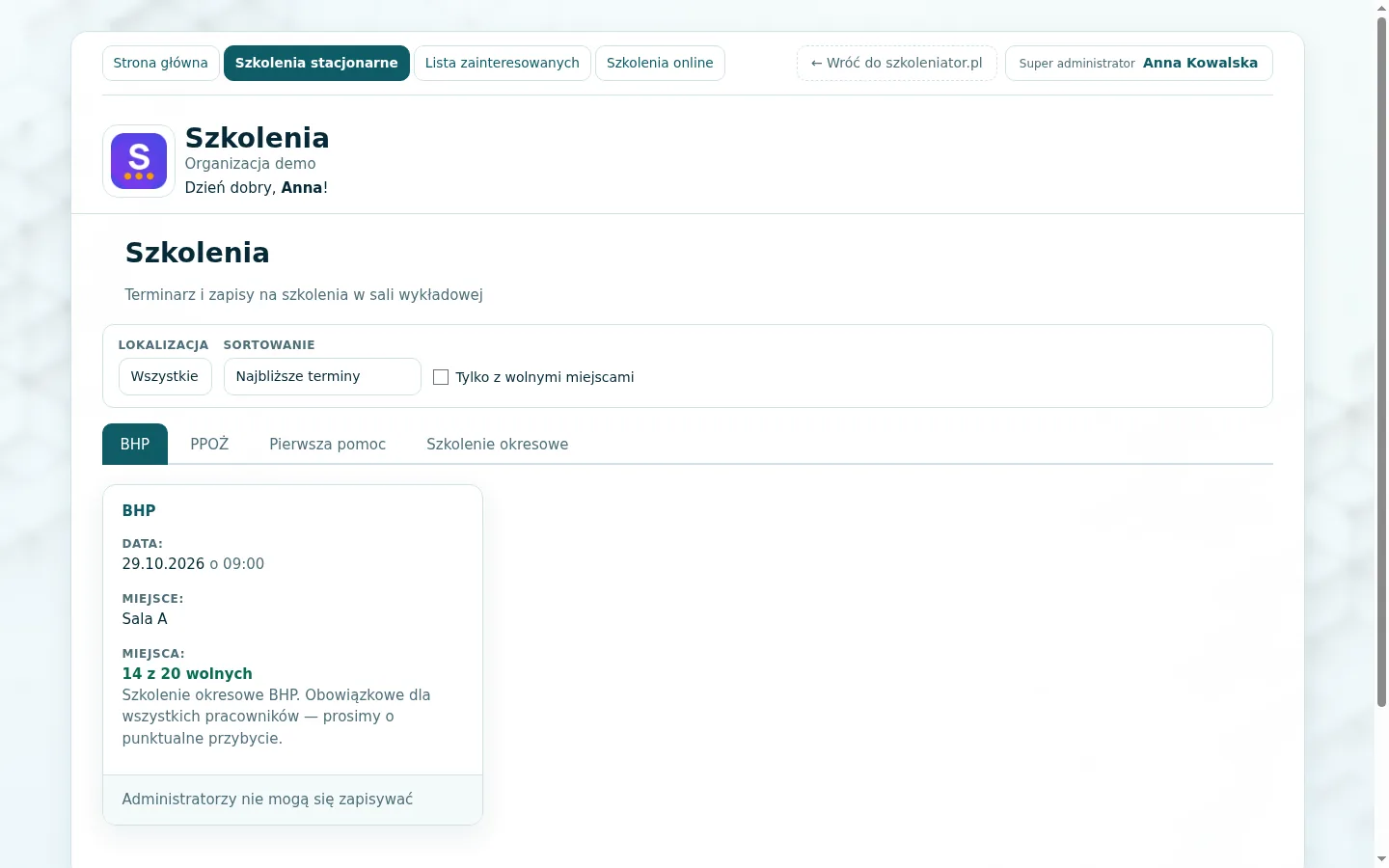This screenshot has height=868, width=1389.
Task: Switch to the BHP tab
Action: [135, 444]
